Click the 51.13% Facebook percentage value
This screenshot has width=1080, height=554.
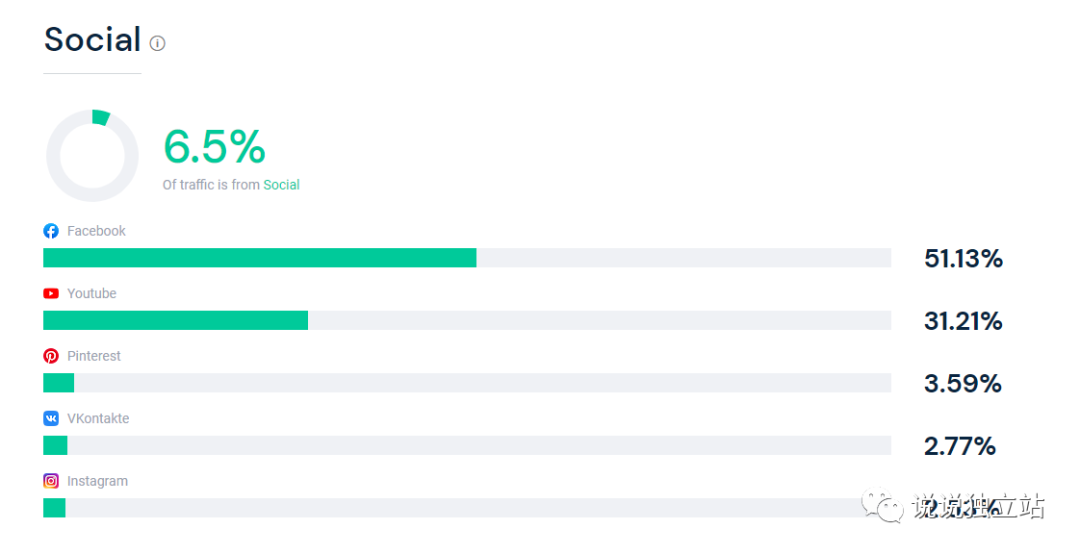(963, 259)
